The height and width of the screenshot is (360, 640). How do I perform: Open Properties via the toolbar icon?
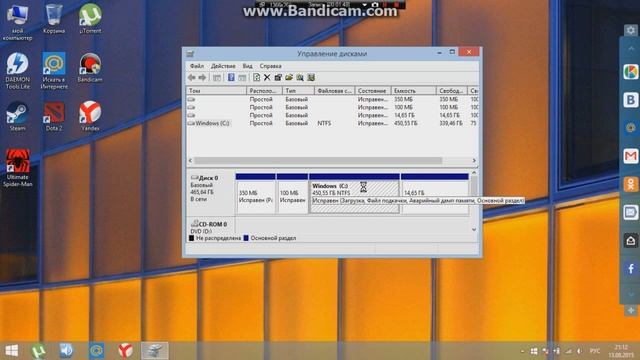[x=278, y=78]
